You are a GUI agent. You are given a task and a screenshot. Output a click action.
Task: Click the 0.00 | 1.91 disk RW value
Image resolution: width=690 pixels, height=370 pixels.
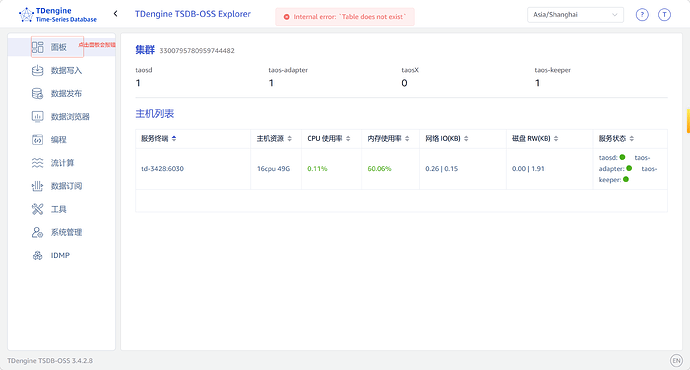[528, 169]
